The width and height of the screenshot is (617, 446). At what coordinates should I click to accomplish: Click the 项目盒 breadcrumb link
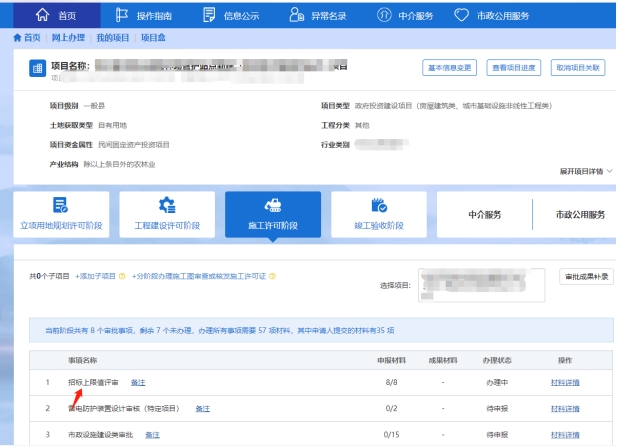pos(153,38)
